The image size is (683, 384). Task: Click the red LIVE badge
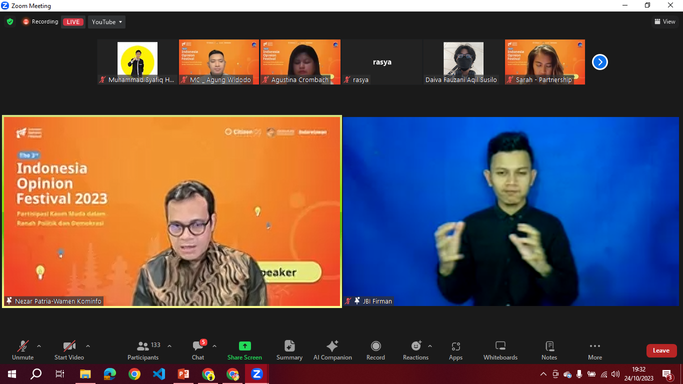pyautogui.click(x=73, y=22)
